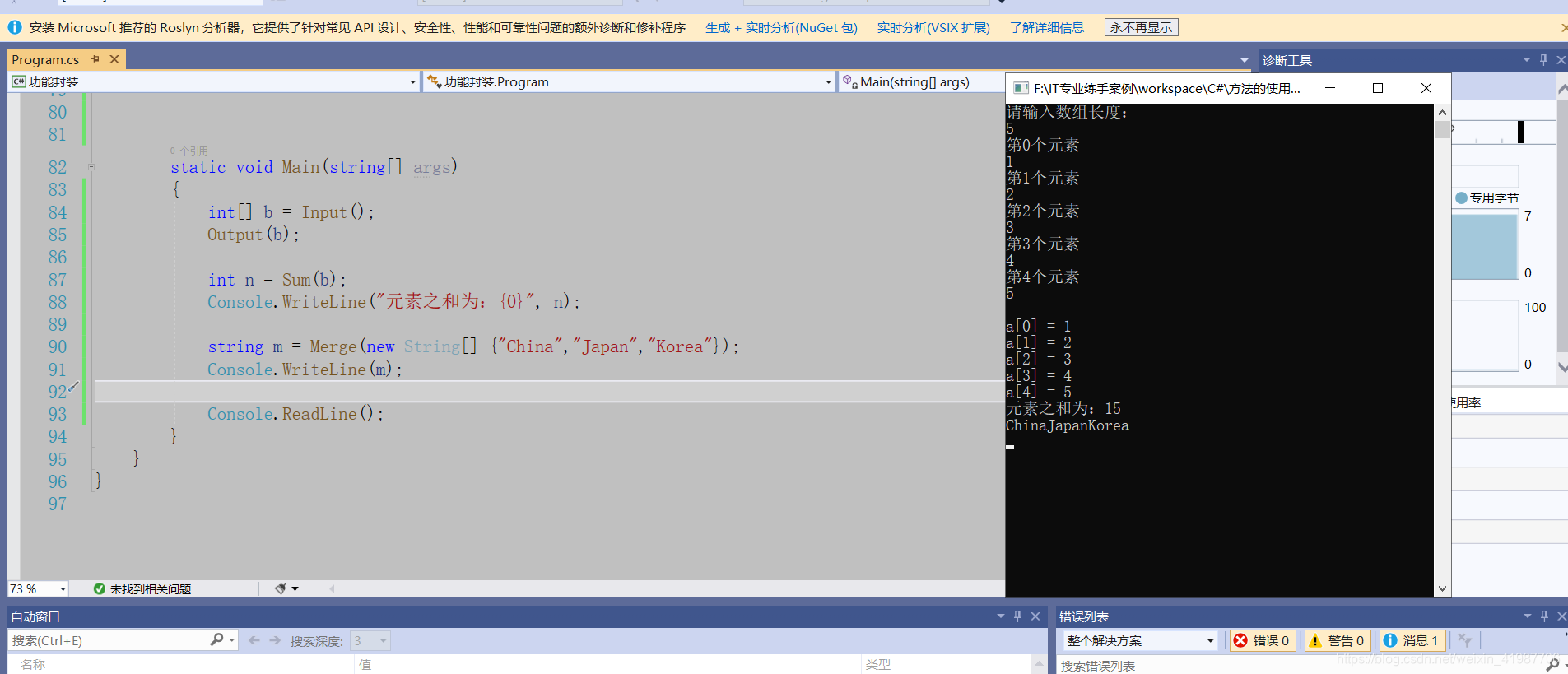Click the 0 个引用 CodeLens above Main

point(189,151)
